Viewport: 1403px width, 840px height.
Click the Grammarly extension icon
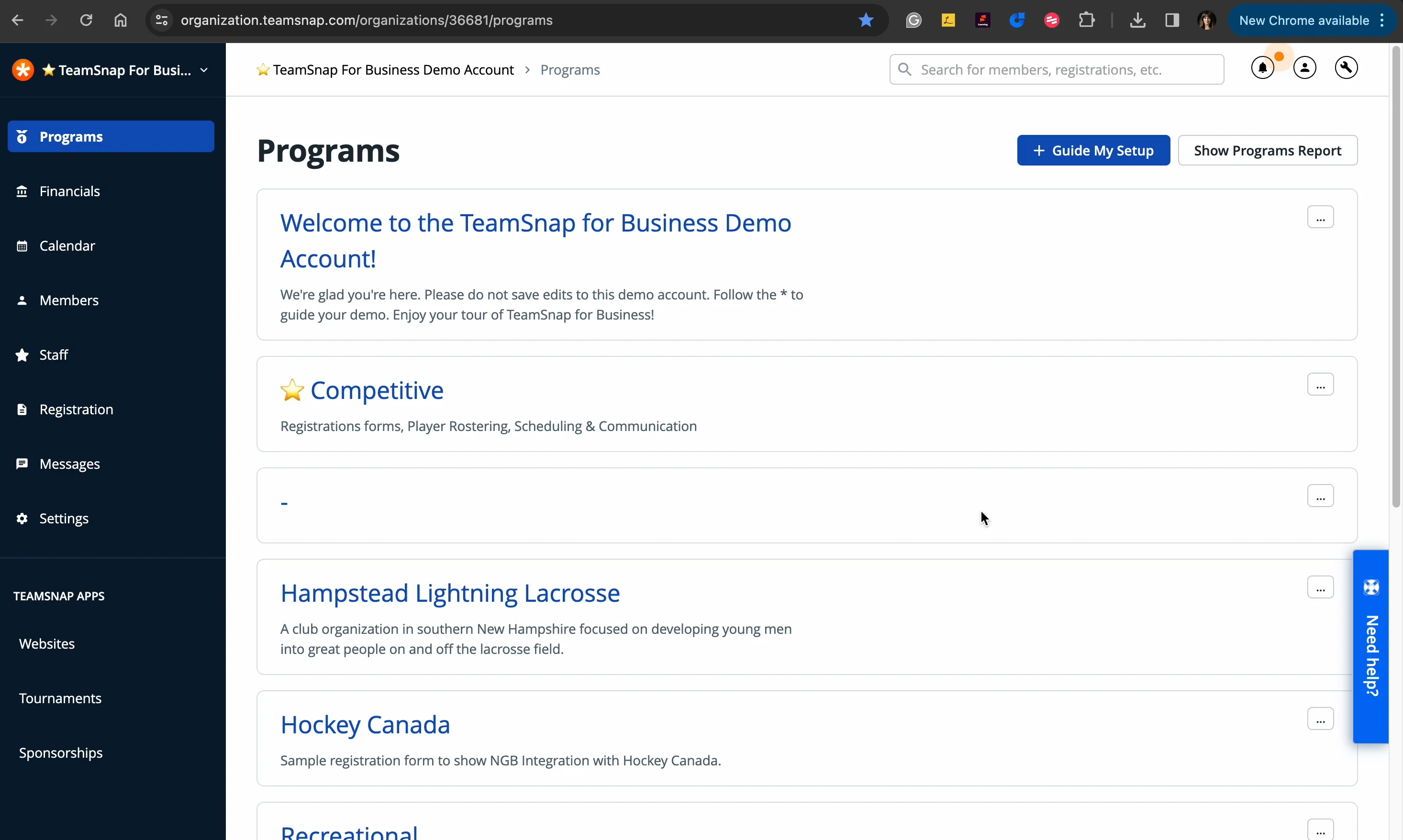913,21
